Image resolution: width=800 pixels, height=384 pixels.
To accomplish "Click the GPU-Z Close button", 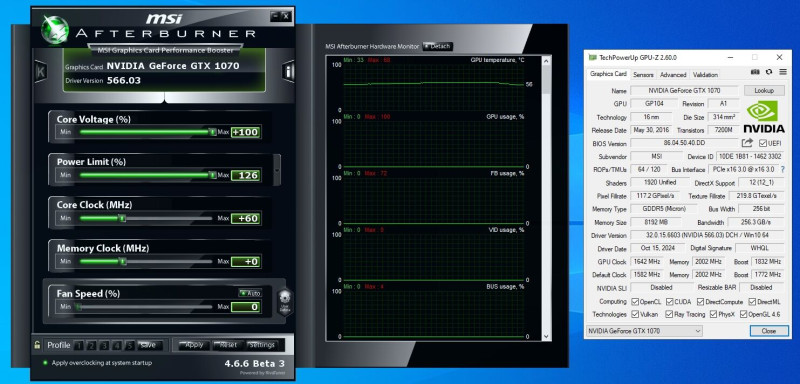I will 769,331.
